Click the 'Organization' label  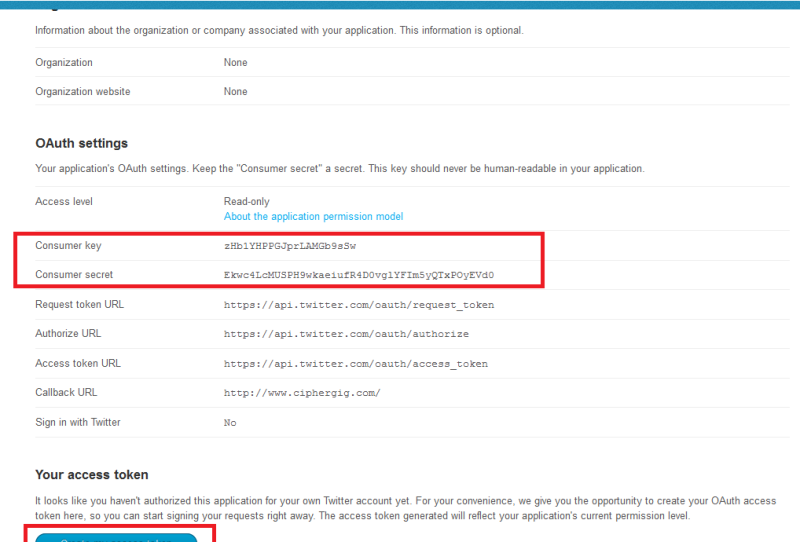tap(64, 62)
